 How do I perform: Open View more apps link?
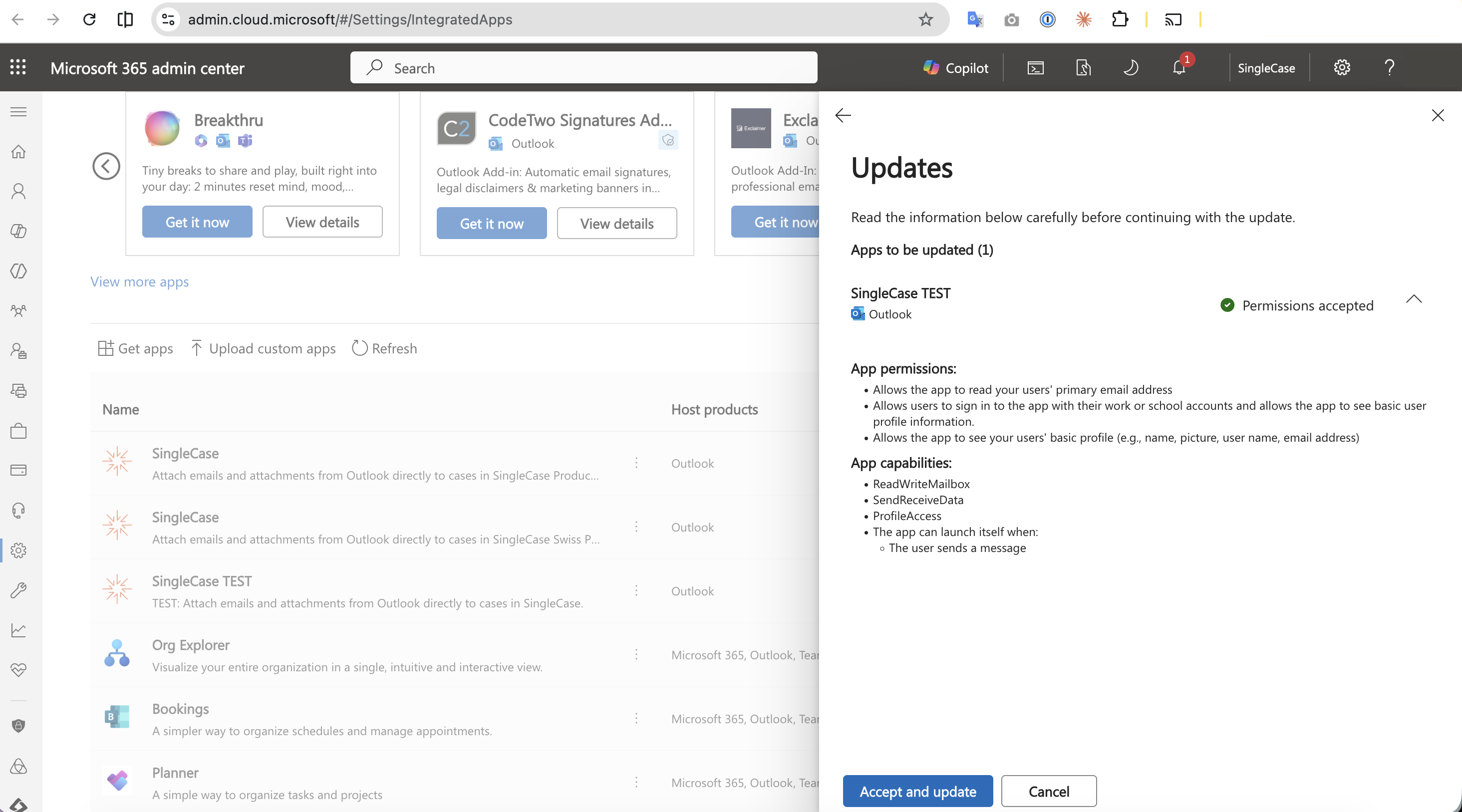(140, 281)
